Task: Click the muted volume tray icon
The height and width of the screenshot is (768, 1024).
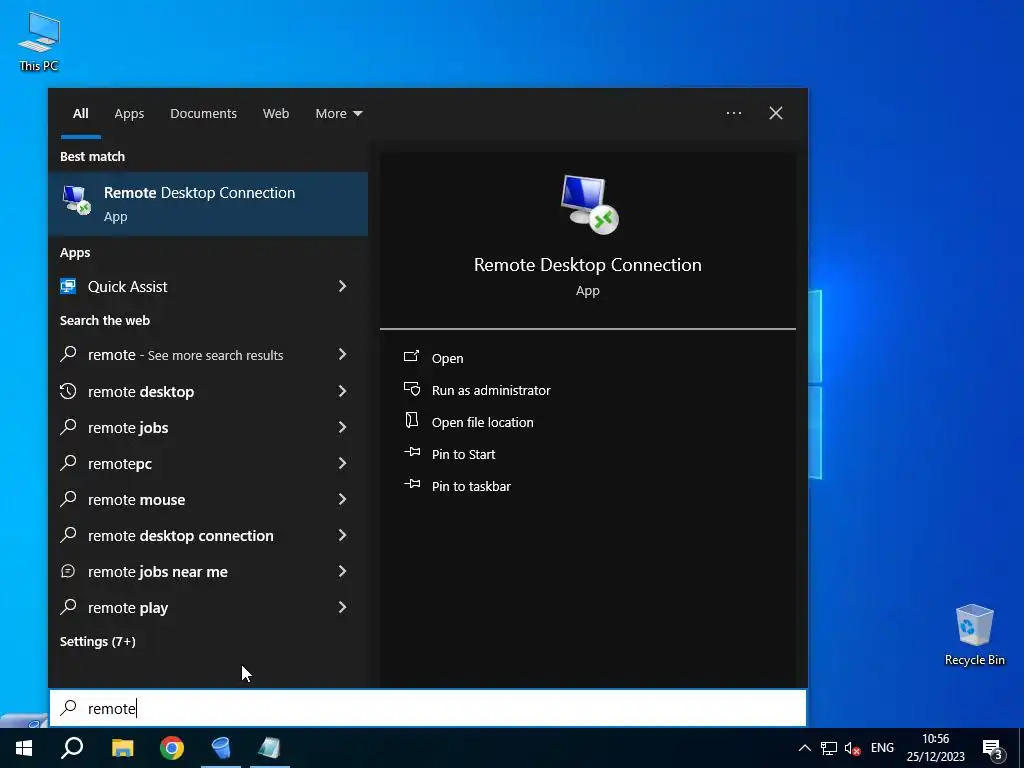Action: (x=852, y=748)
